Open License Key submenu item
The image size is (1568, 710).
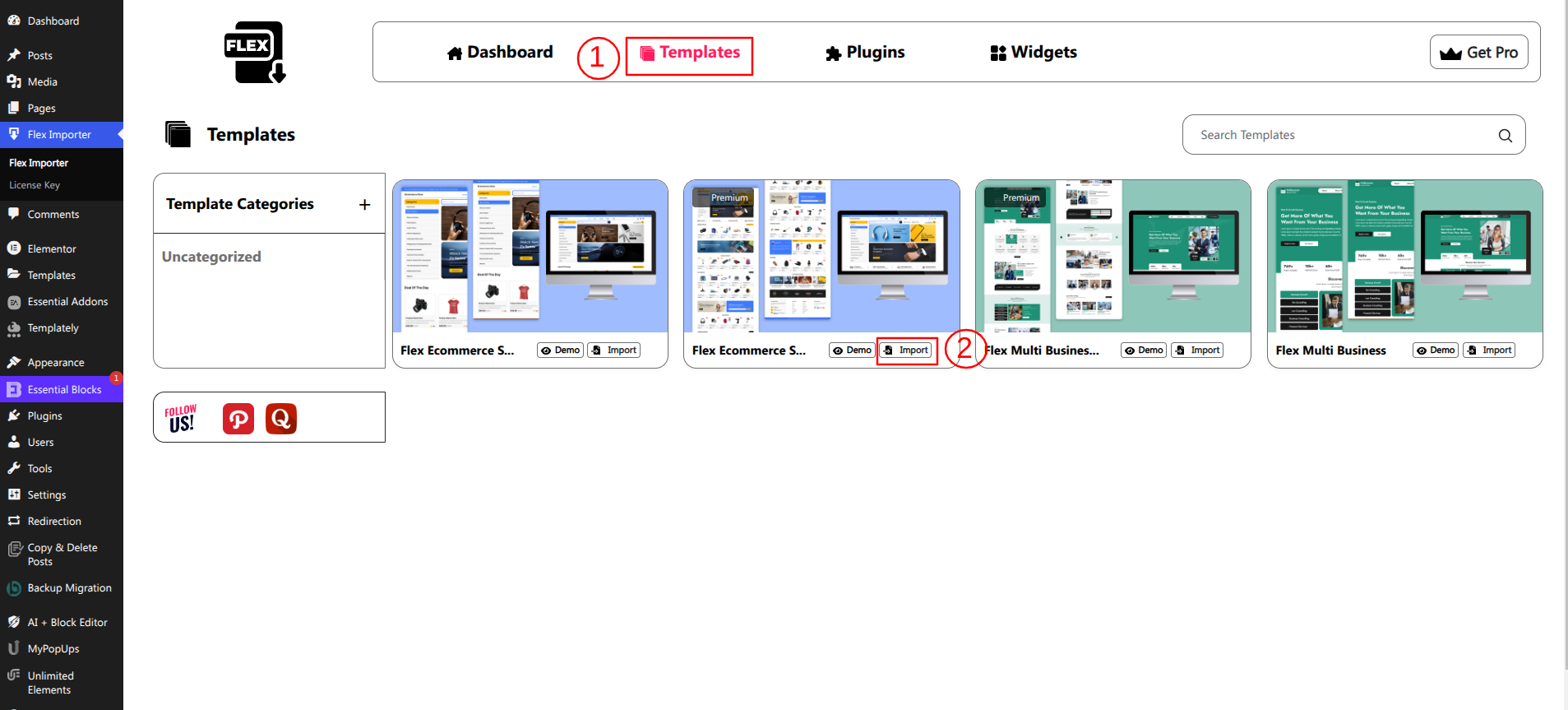tap(35, 185)
